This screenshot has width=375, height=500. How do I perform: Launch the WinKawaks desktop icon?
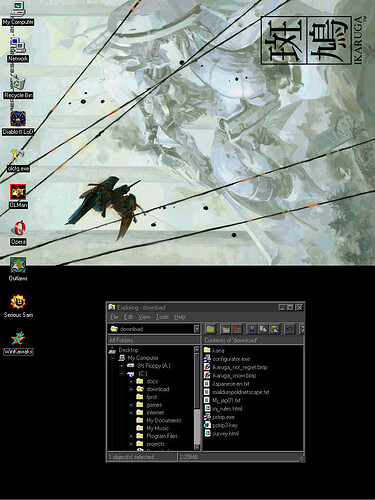click(x=18, y=343)
